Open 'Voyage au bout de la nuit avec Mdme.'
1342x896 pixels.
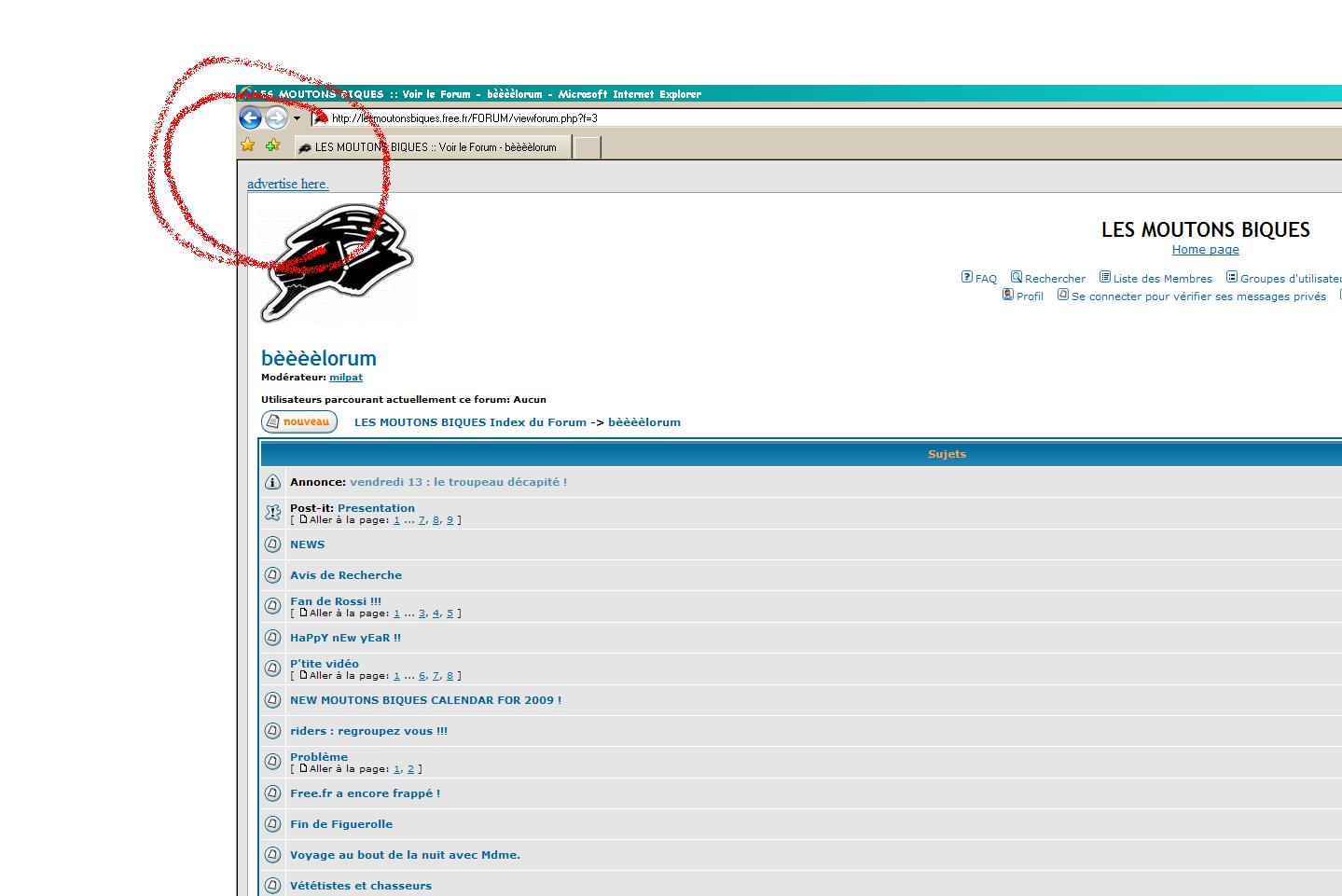pos(405,855)
